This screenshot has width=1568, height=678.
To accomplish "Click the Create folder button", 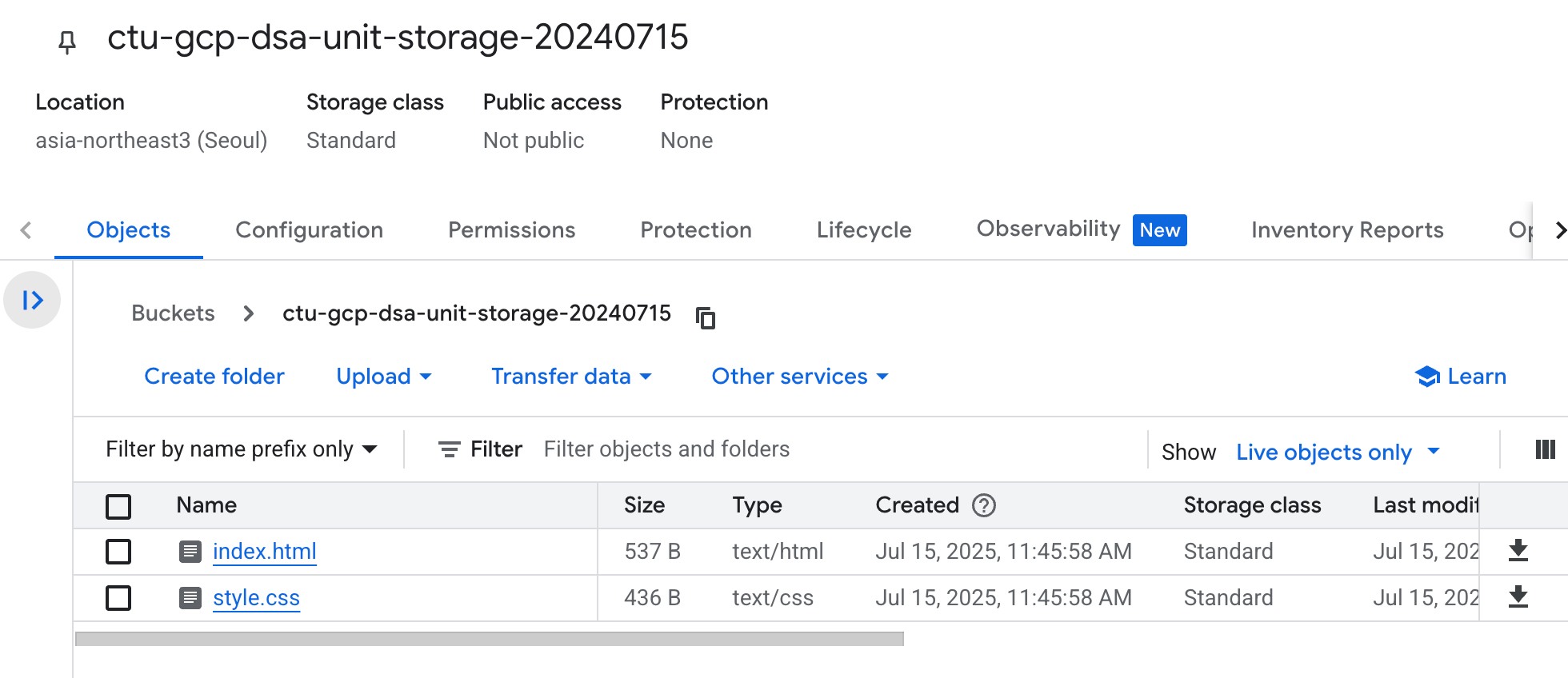I will (214, 377).
